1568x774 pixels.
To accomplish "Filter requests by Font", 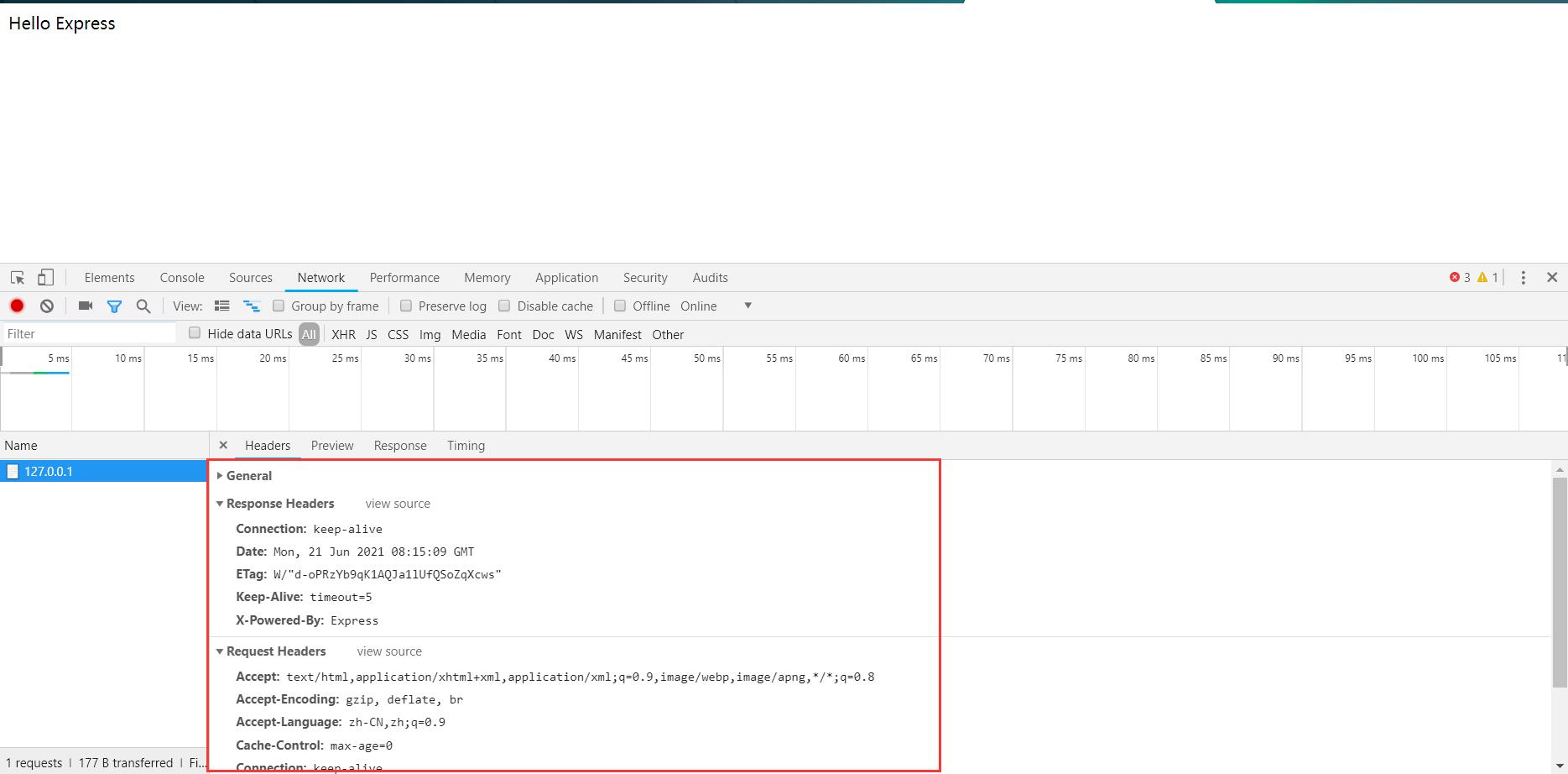I will (509, 334).
